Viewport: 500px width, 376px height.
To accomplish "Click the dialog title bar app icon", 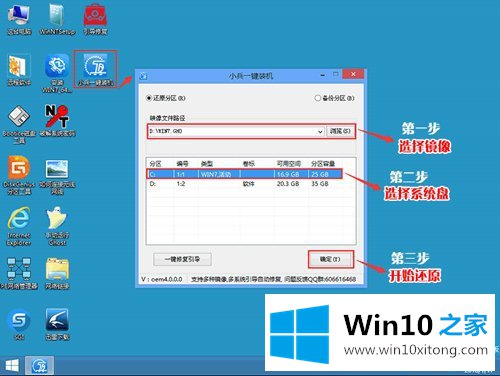I will (144, 76).
